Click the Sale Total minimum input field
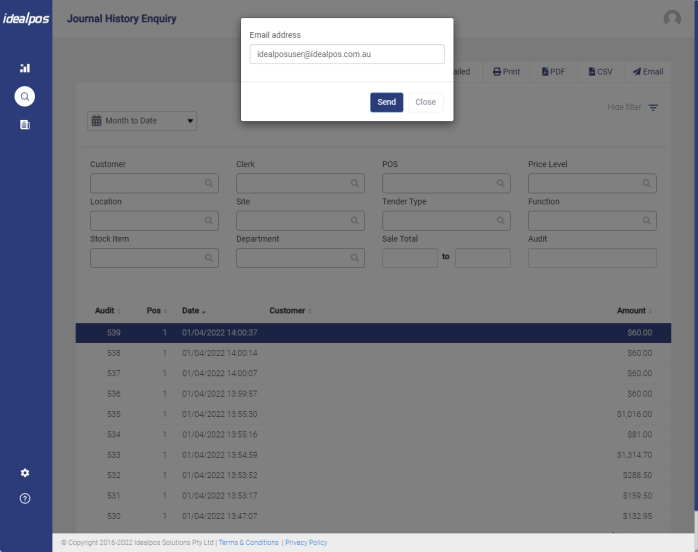 410,258
